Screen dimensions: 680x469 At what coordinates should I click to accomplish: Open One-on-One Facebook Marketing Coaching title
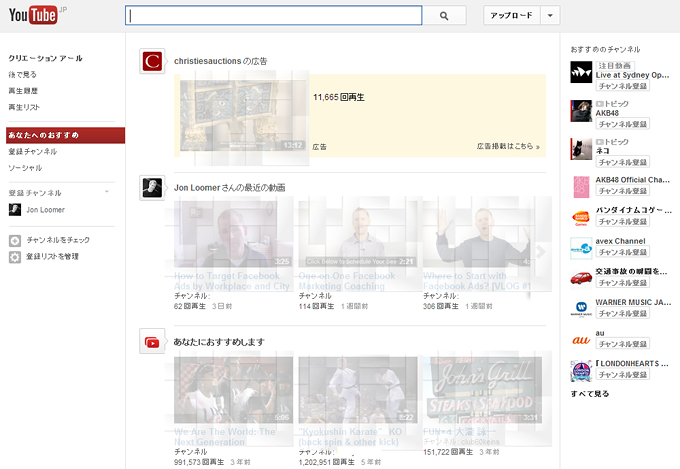pyautogui.click(x=347, y=281)
